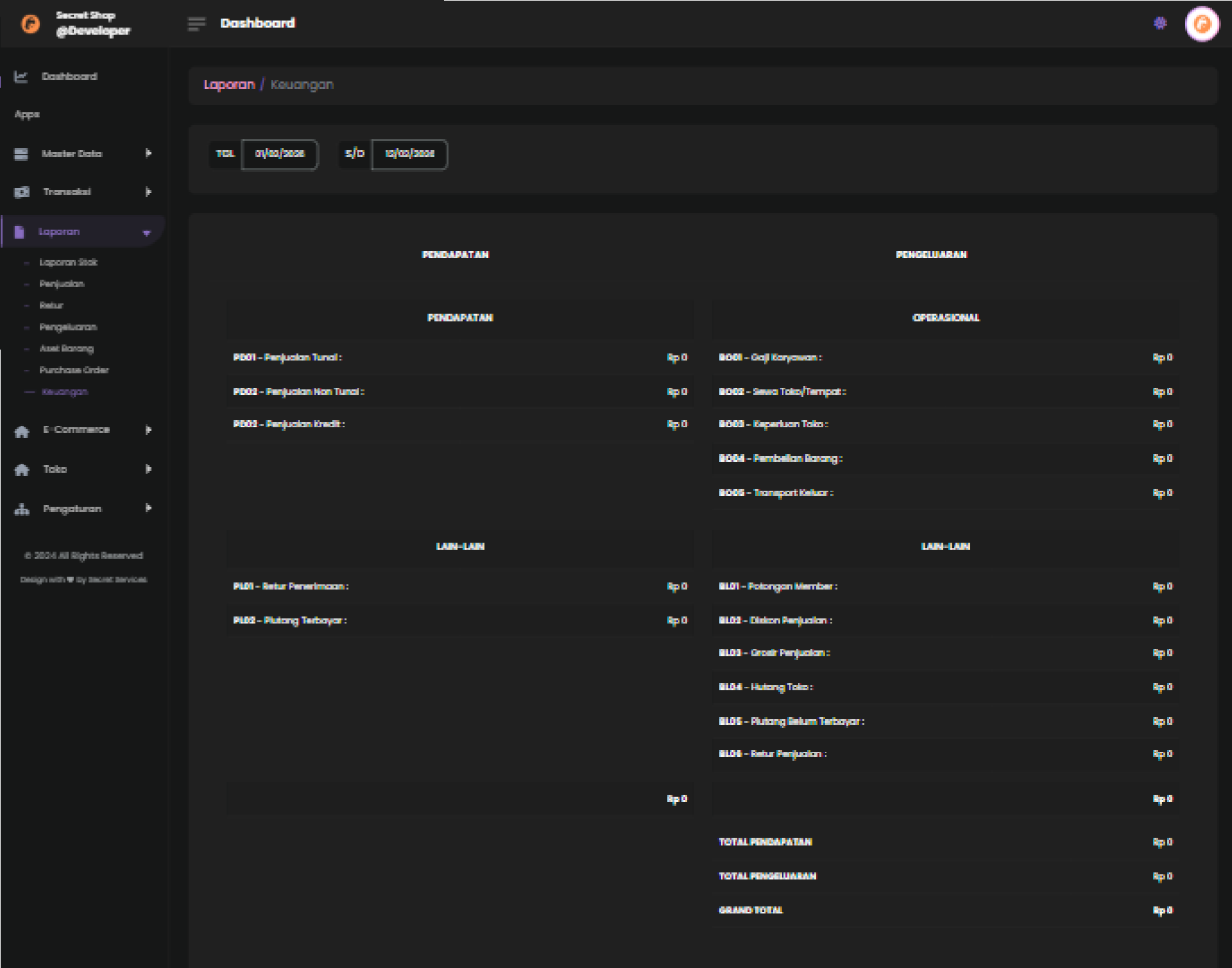This screenshot has height=968, width=1232.
Task: Open the Laporan Stok report
Action: [x=68, y=262]
